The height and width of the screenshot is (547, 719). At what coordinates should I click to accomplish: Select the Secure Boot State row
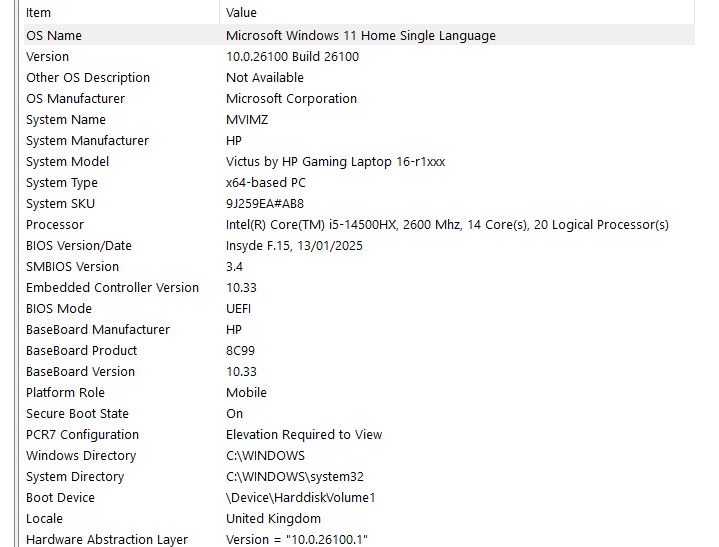tap(77, 414)
